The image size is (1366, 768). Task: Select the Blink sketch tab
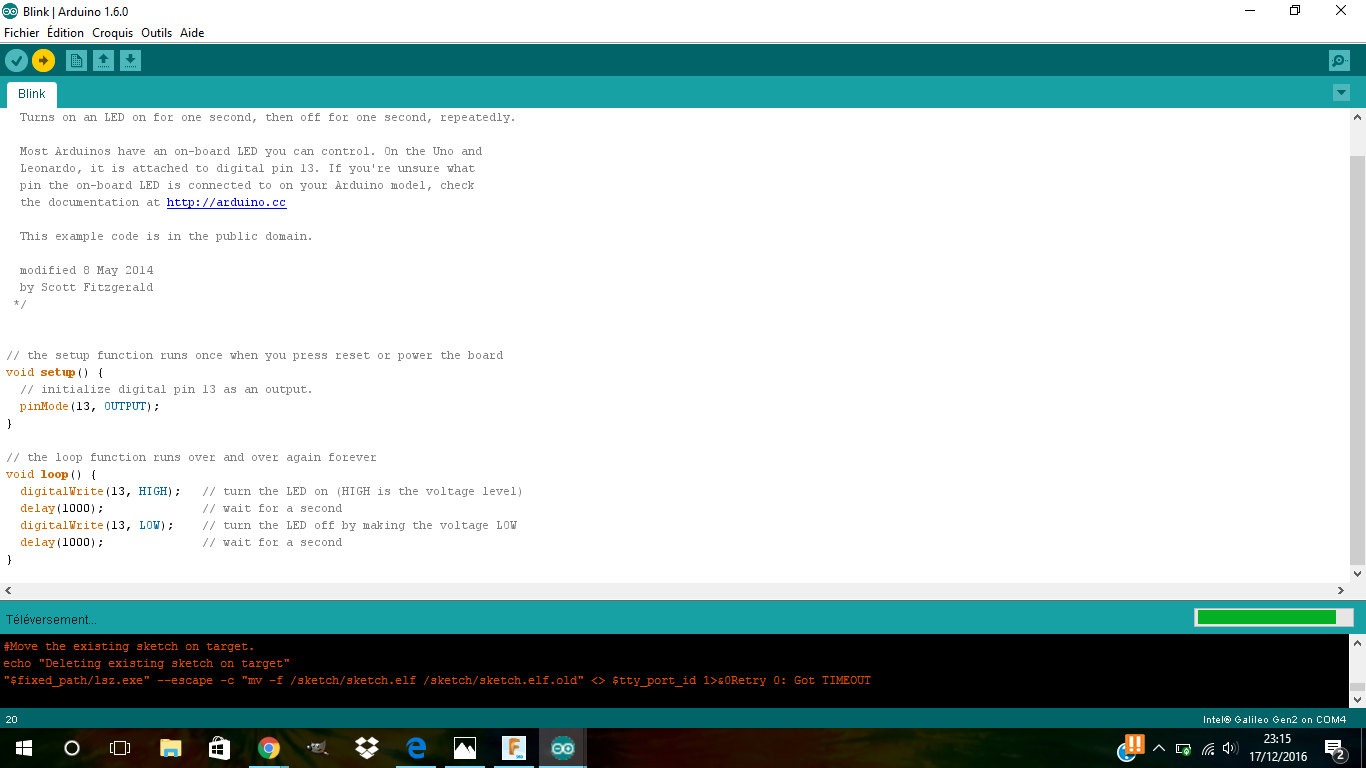pos(32,94)
